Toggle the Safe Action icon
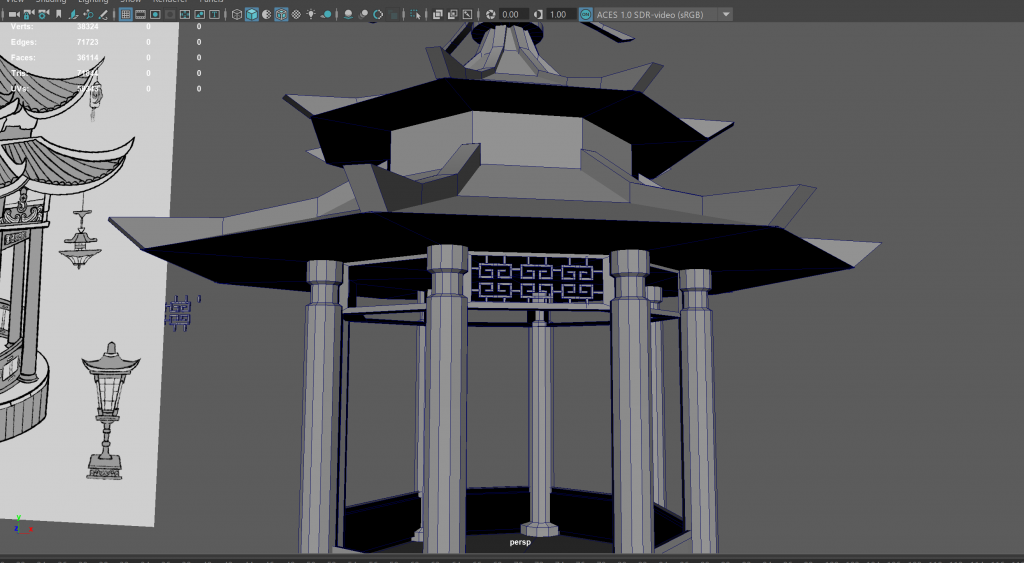 pyautogui.click(x=200, y=14)
